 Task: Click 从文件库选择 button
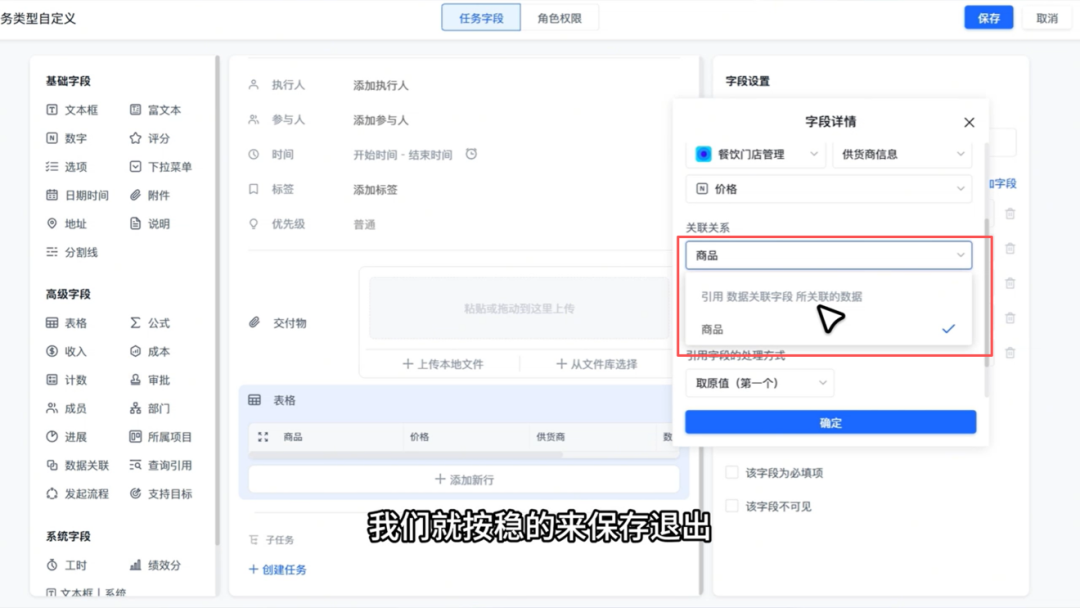596,364
